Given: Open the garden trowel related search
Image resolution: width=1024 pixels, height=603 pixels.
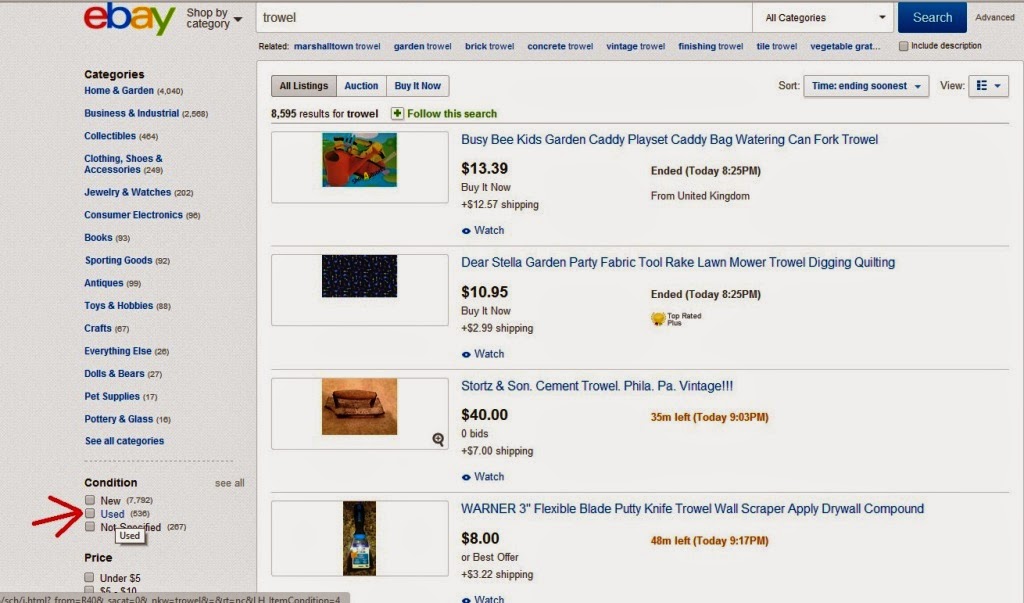Looking at the screenshot, I should point(423,46).
